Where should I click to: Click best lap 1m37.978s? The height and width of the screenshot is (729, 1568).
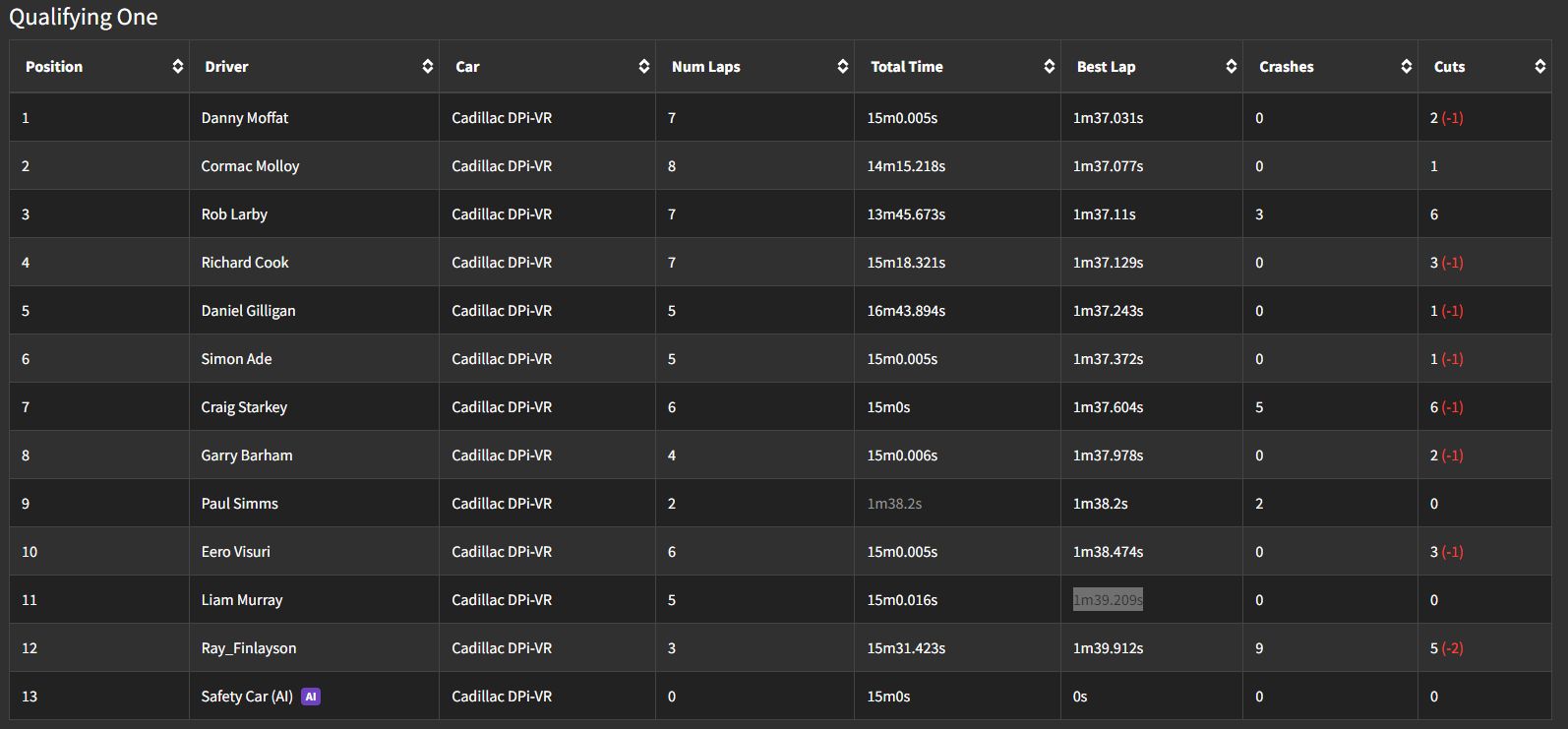pyautogui.click(x=1108, y=456)
